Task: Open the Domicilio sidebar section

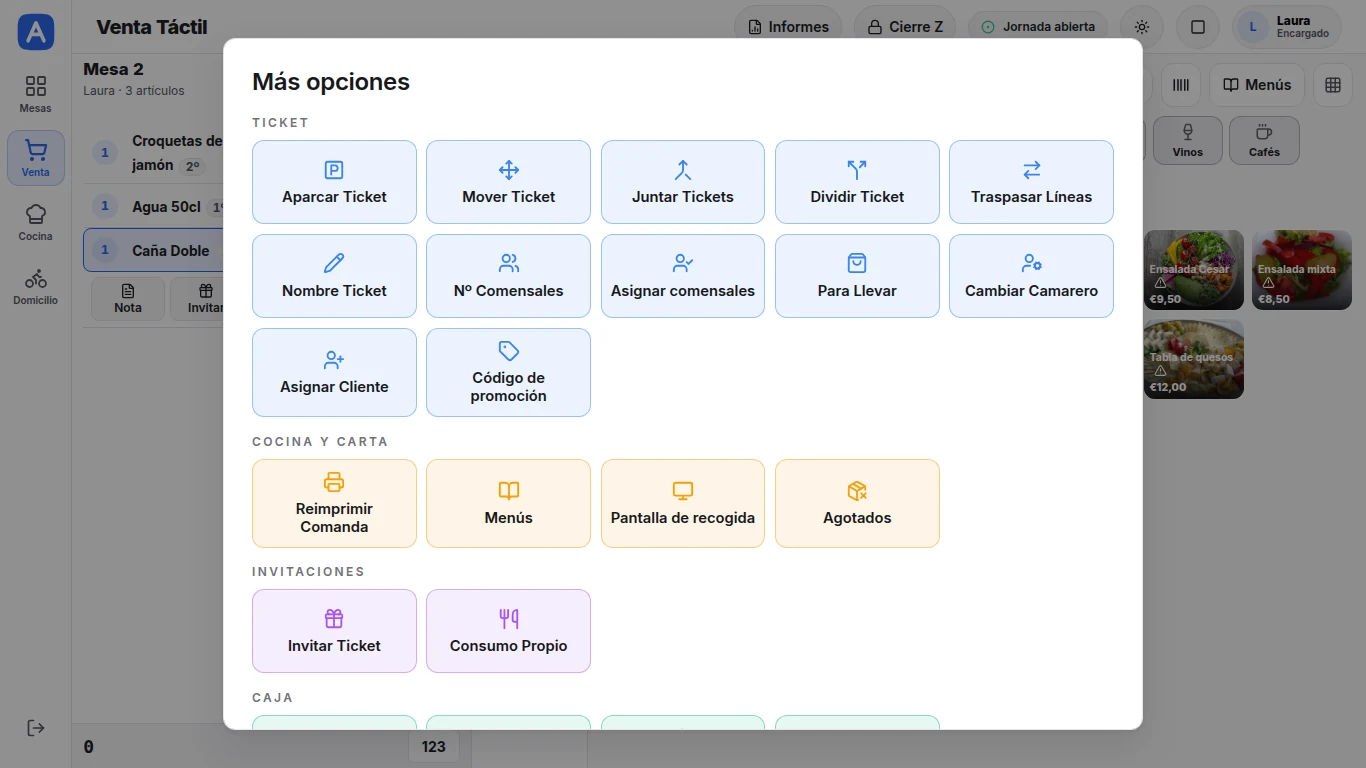Action: pyautogui.click(x=36, y=286)
